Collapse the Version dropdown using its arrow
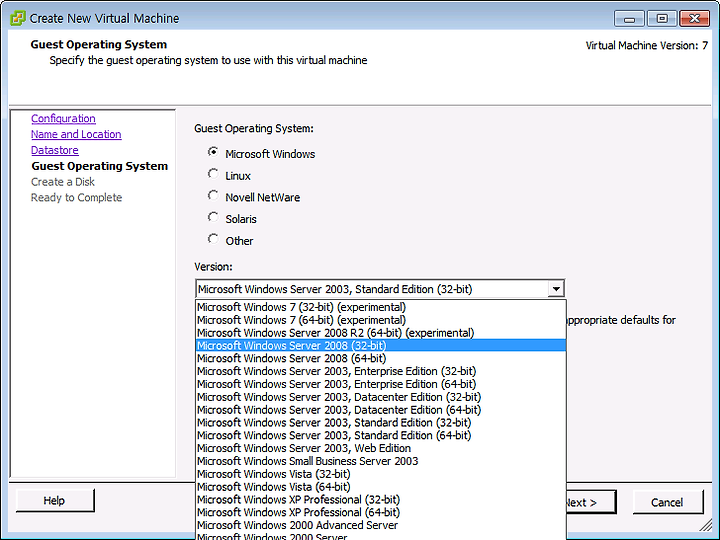Viewport: 720px width, 540px height. point(556,289)
